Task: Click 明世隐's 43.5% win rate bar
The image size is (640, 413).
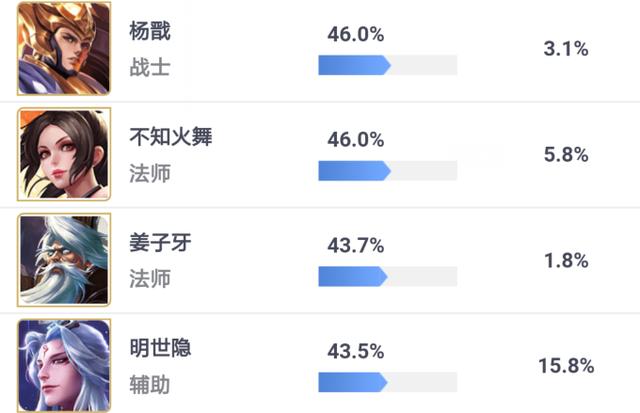Action: pos(388,382)
